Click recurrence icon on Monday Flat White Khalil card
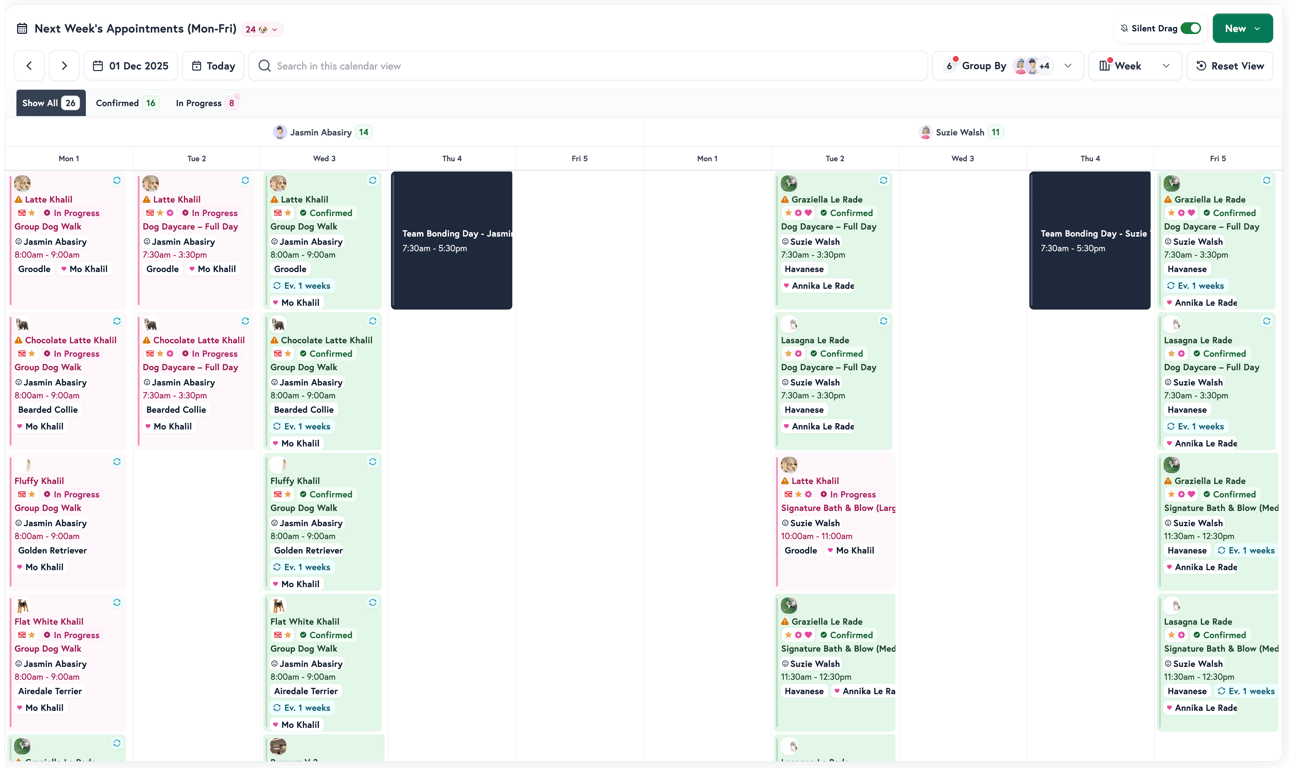Viewport: 1289px width, 768px height. click(x=117, y=603)
